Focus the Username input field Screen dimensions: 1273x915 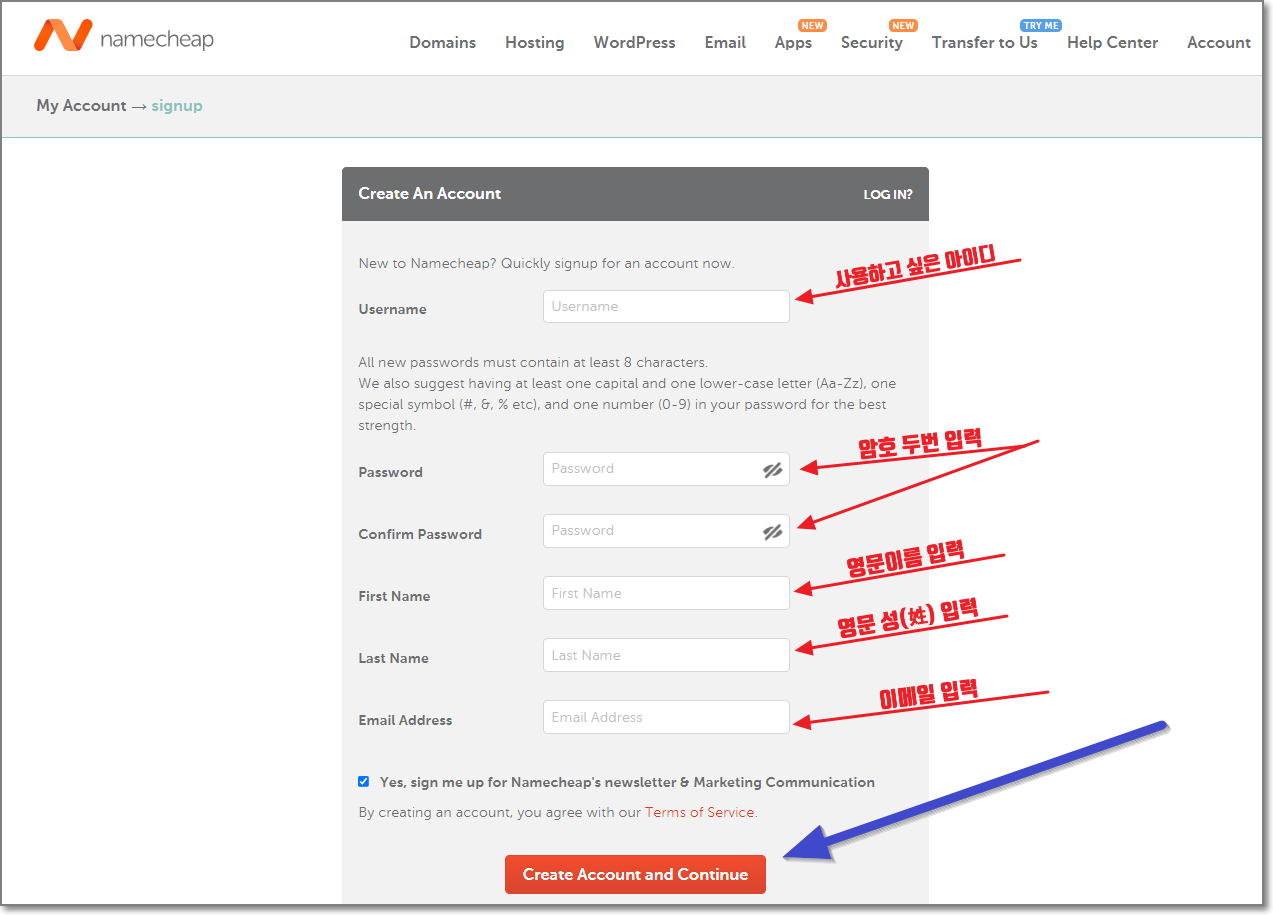[x=666, y=306]
